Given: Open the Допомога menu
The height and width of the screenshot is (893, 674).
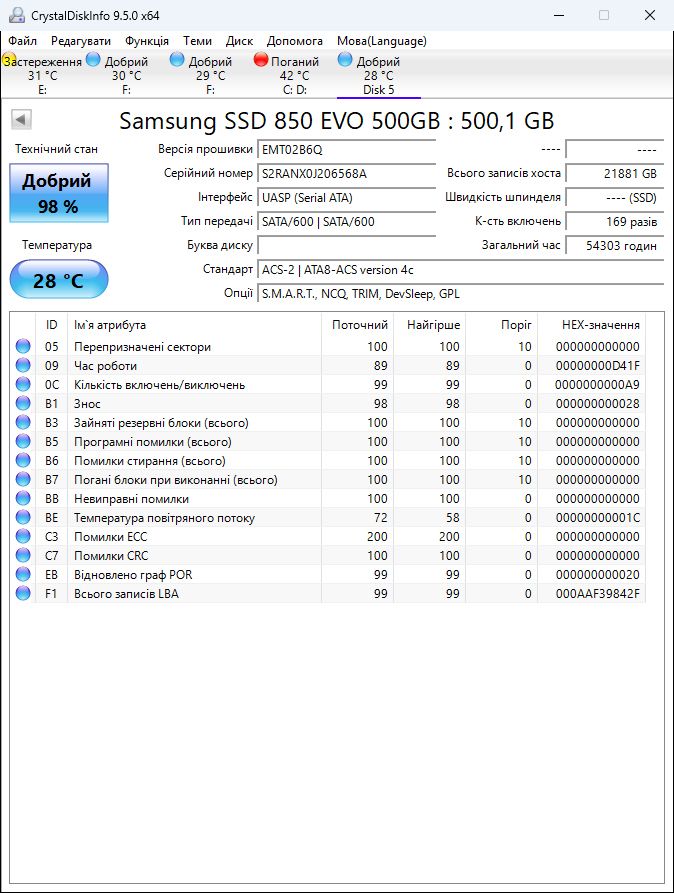Looking at the screenshot, I should point(295,41).
